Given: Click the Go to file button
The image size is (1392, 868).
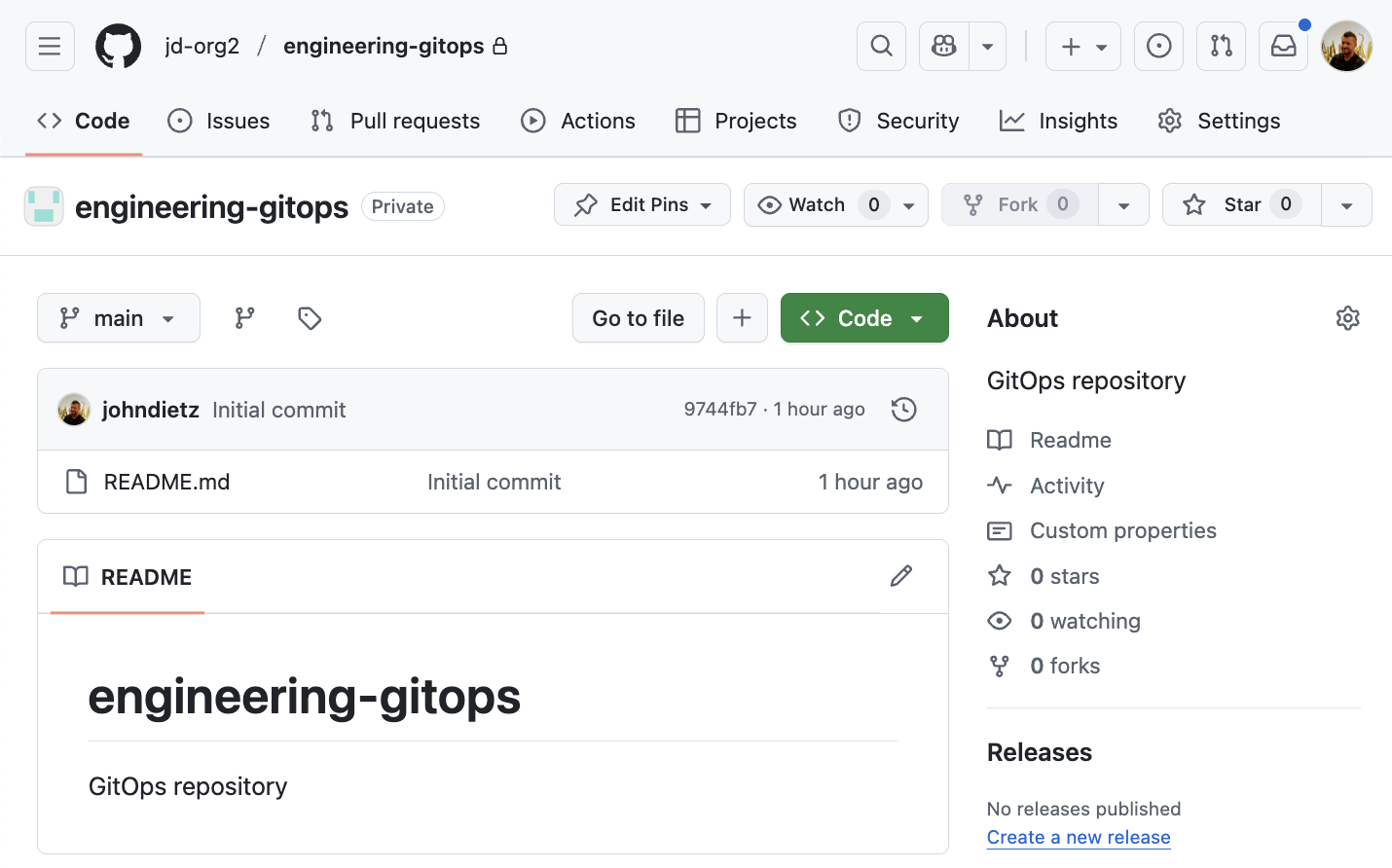Looking at the screenshot, I should tap(638, 318).
